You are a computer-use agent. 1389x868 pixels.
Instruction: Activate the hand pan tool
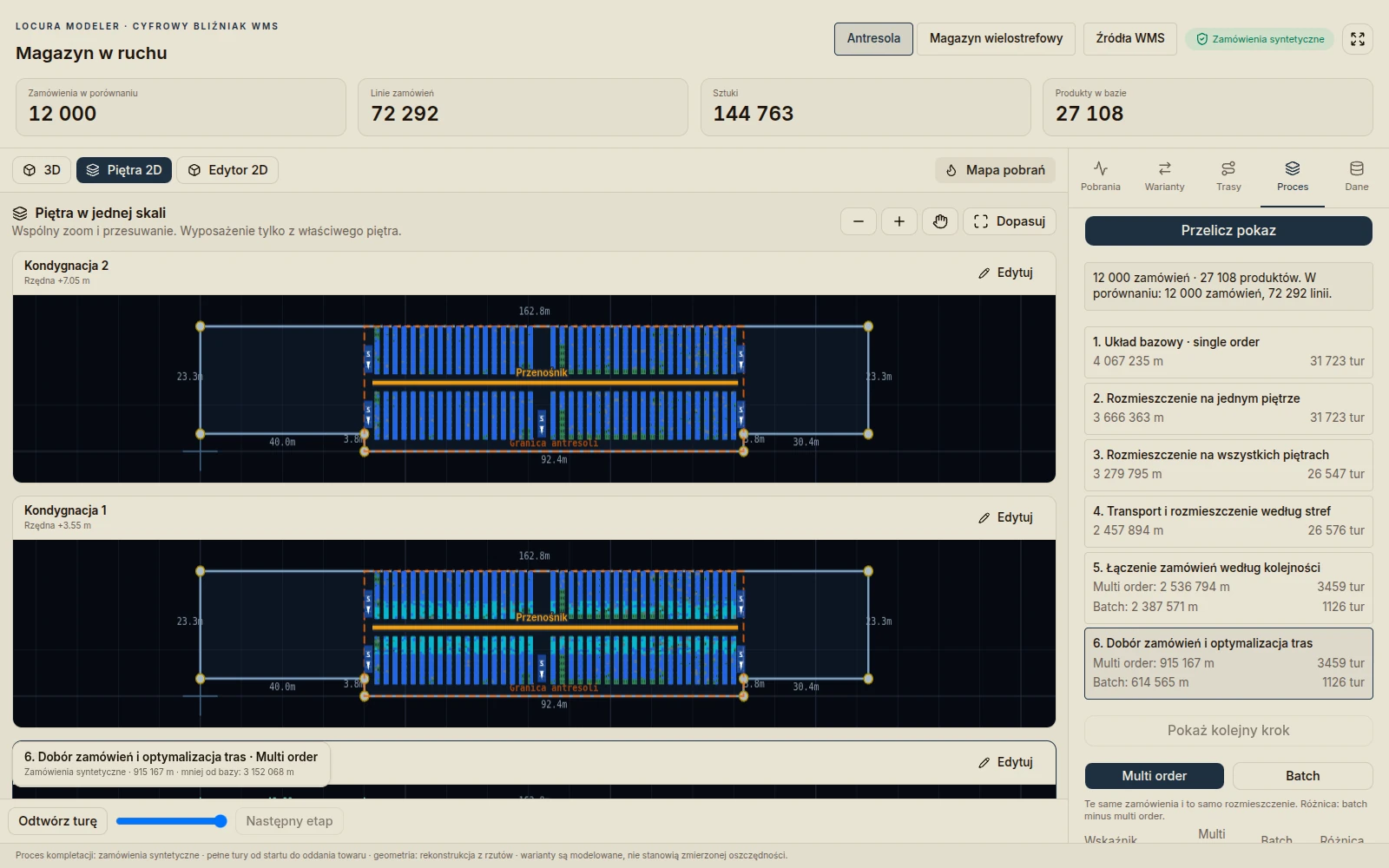(940, 221)
